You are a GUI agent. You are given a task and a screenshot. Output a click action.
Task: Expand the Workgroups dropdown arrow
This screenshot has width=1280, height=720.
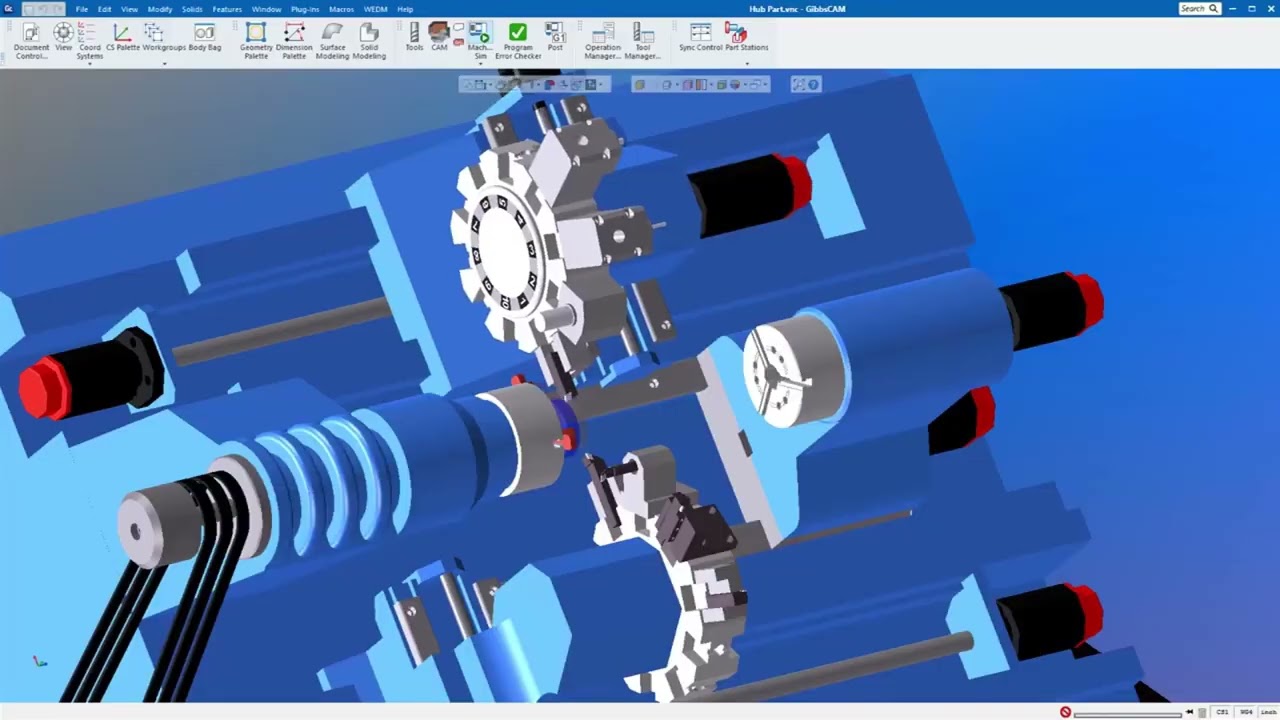coord(164,65)
